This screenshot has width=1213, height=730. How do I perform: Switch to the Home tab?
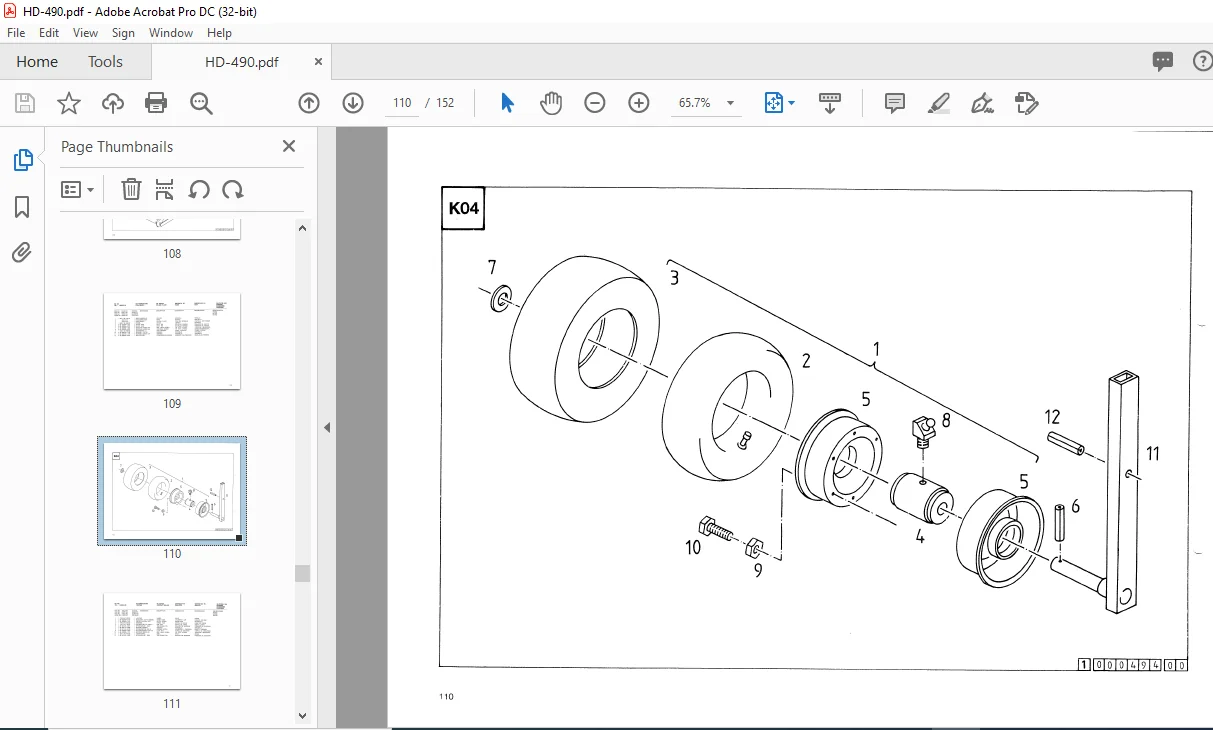point(37,62)
